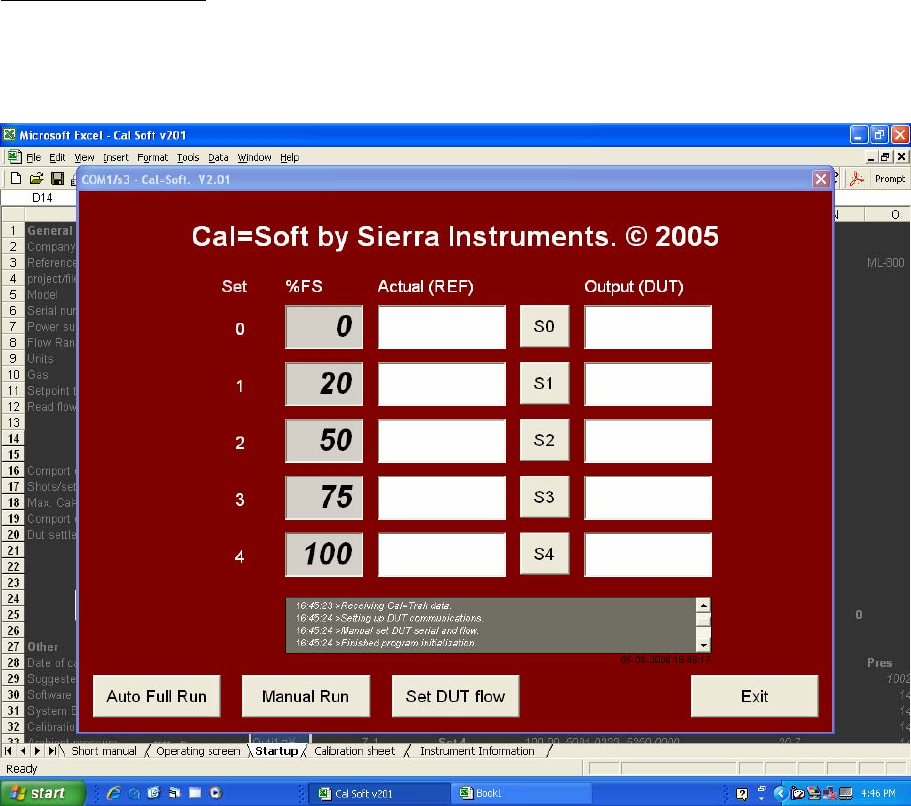The height and width of the screenshot is (806, 911).
Task: Switch to Calibration sheet tab
Action: coord(354,751)
